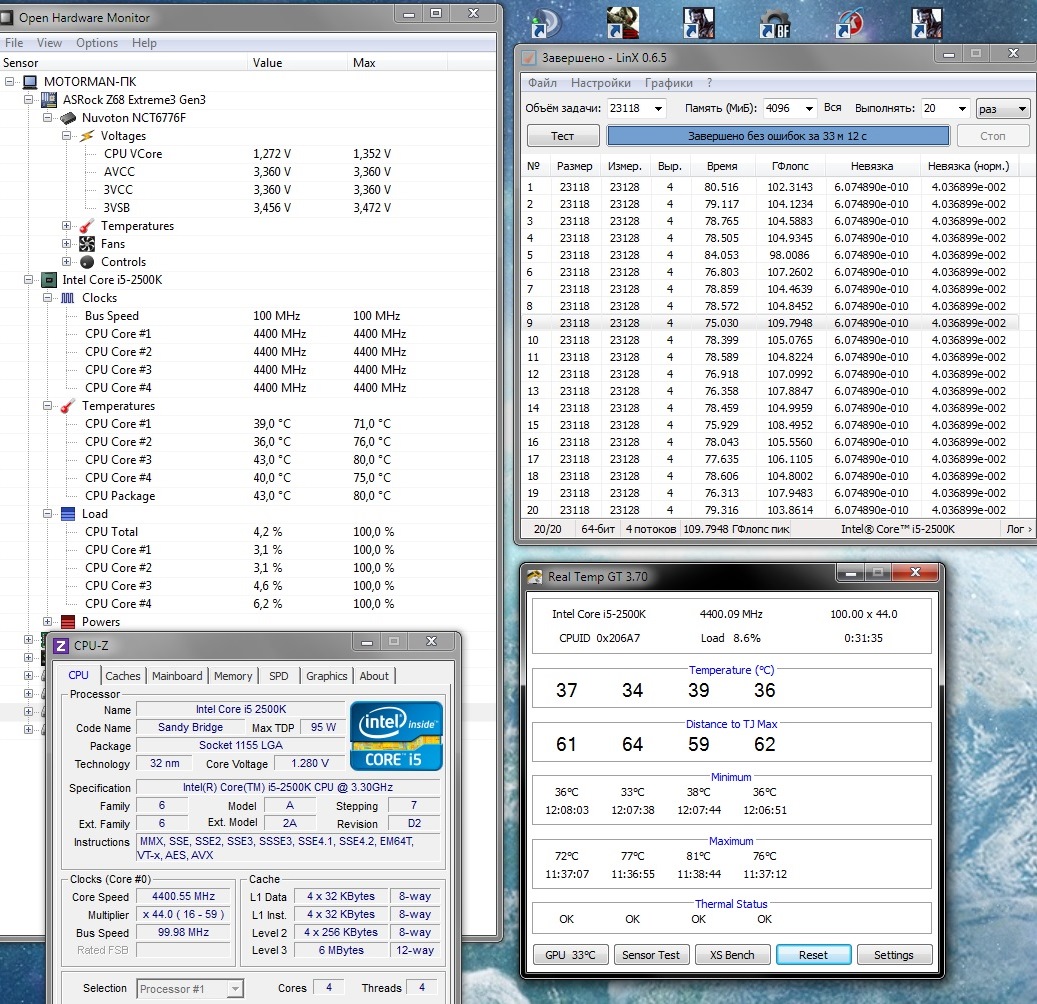Click the Вся memory button in LinX
Image resolution: width=1037 pixels, height=1004 pixels.
833,108
